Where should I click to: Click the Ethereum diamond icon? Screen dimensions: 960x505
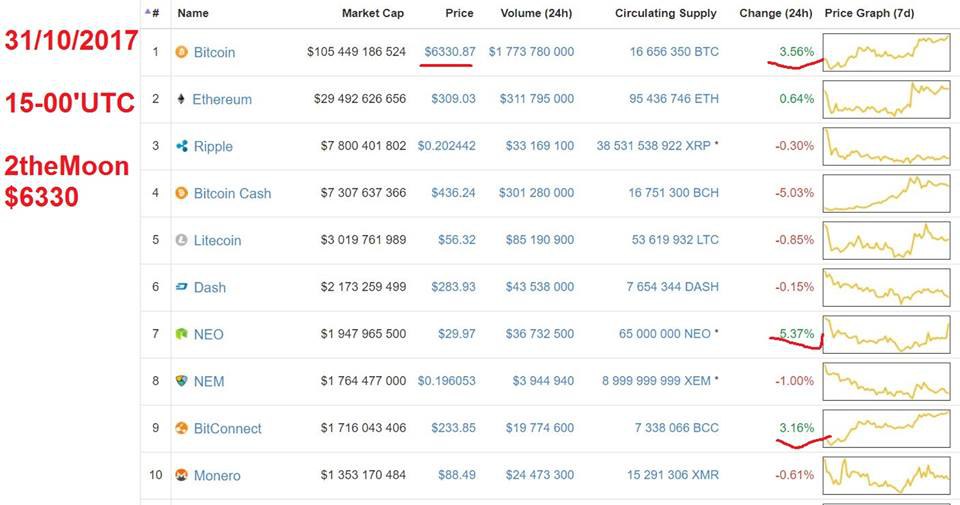click(x=181, y=99)
